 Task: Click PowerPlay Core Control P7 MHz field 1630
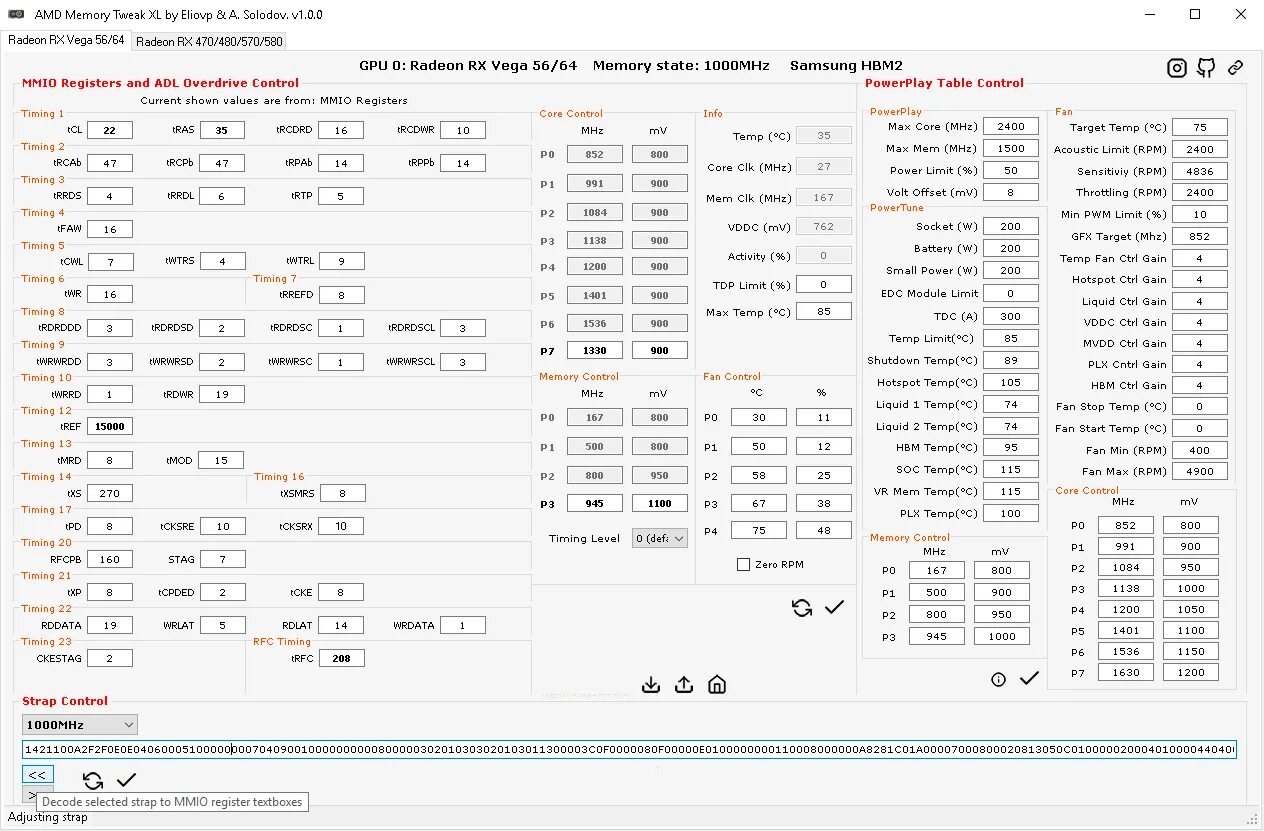coord(1126,672)
